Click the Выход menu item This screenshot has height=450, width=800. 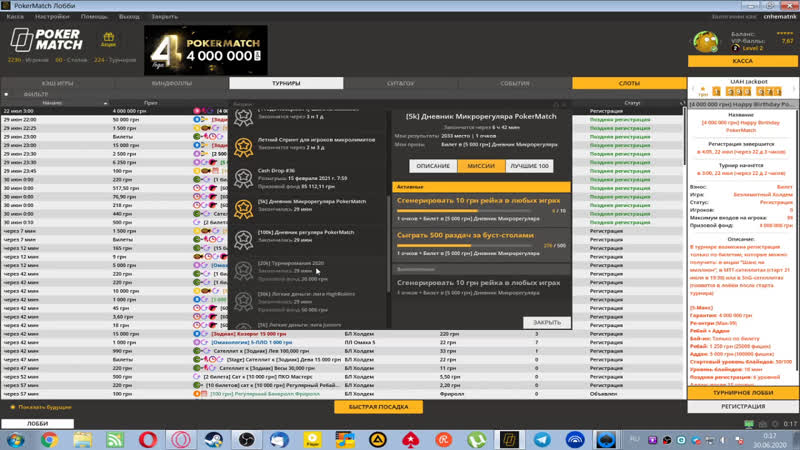pos(129,16)
